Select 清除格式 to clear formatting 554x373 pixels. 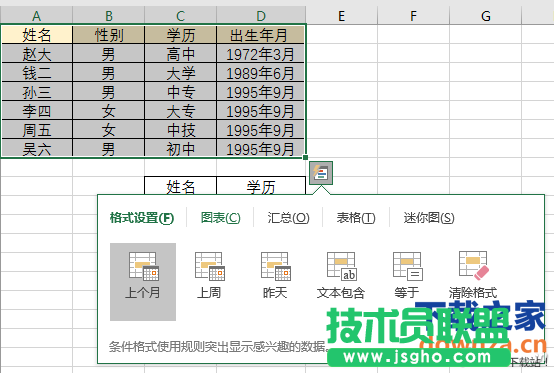click(x=473, y=276)
